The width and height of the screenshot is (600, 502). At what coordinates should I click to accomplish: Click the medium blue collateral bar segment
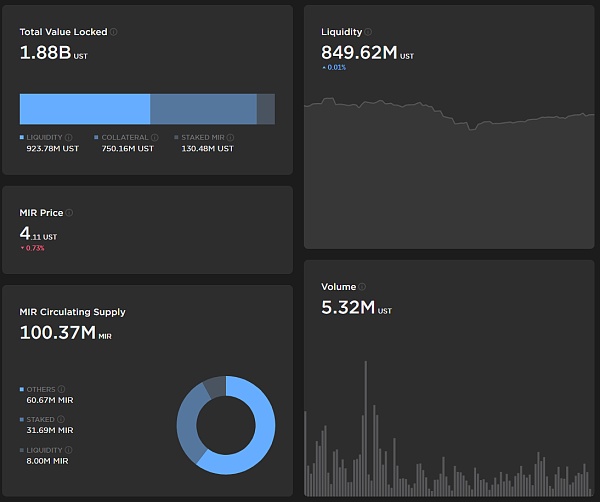[x=203, y=109]
